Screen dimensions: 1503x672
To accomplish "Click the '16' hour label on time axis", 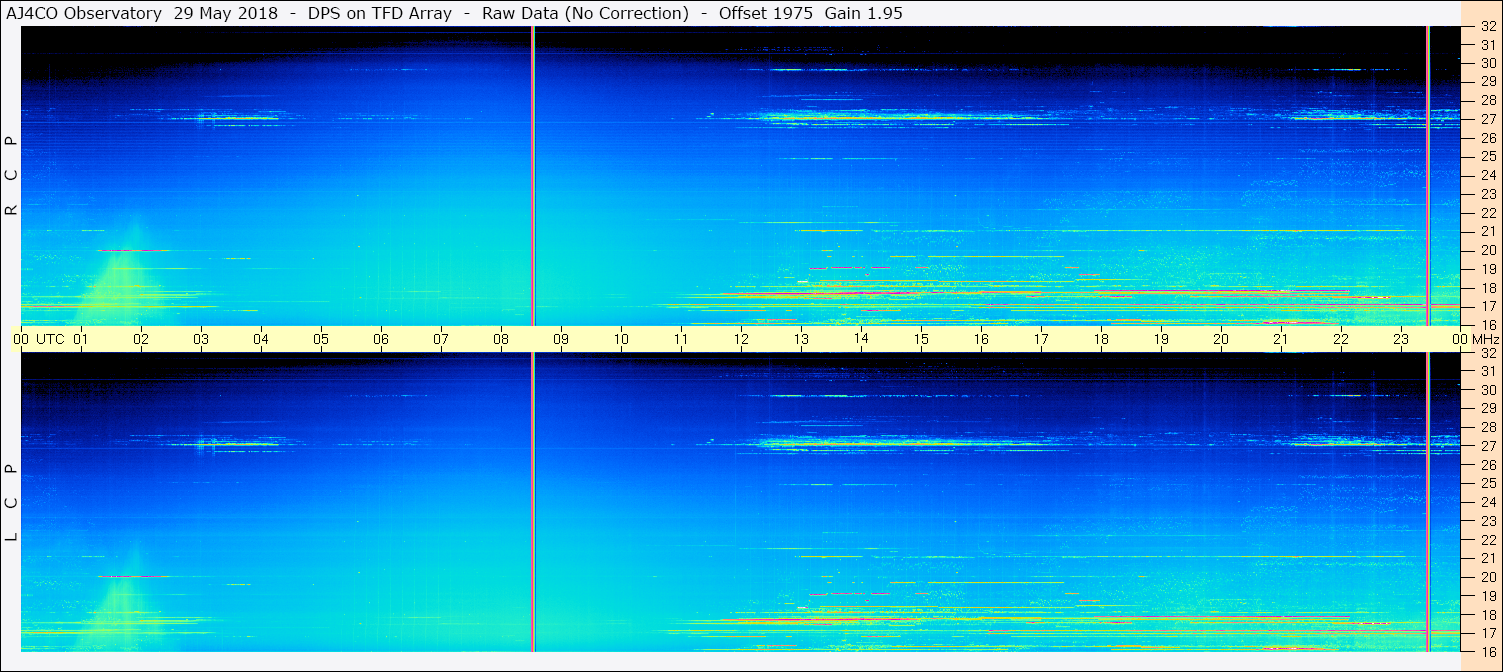I will 981,339.
